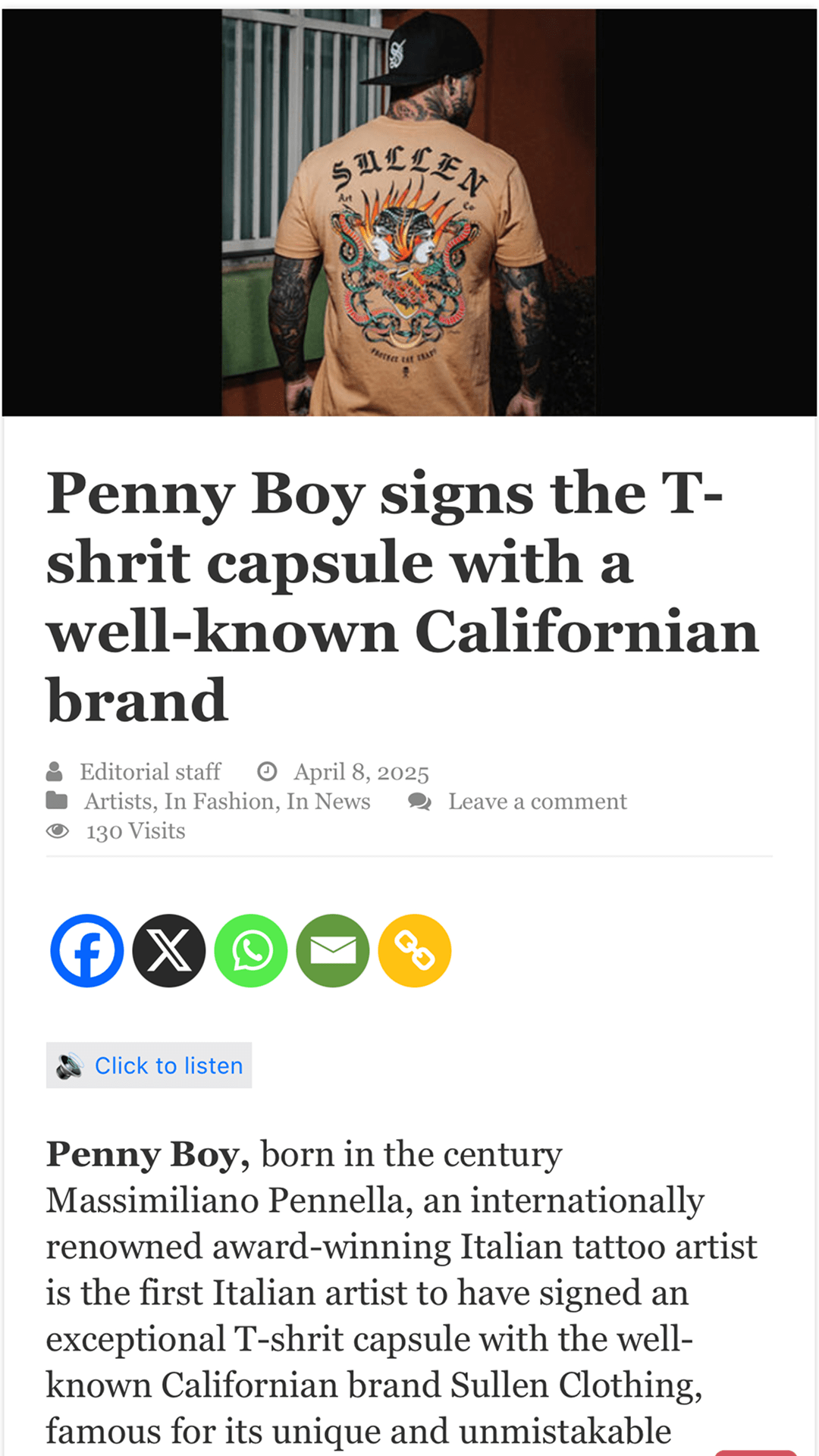Screen dimensions: 819x1456
Task: Share article on Facebook
Action: pyautogui.click(x=86, y=950)
